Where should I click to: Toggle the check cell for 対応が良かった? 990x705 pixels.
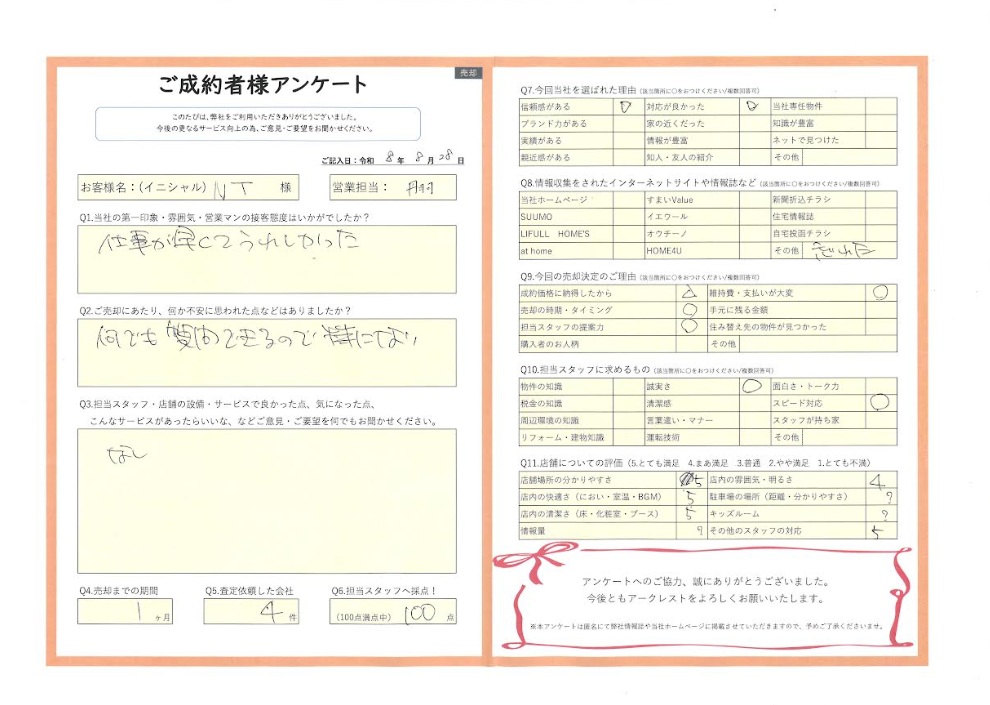point(754,107)
